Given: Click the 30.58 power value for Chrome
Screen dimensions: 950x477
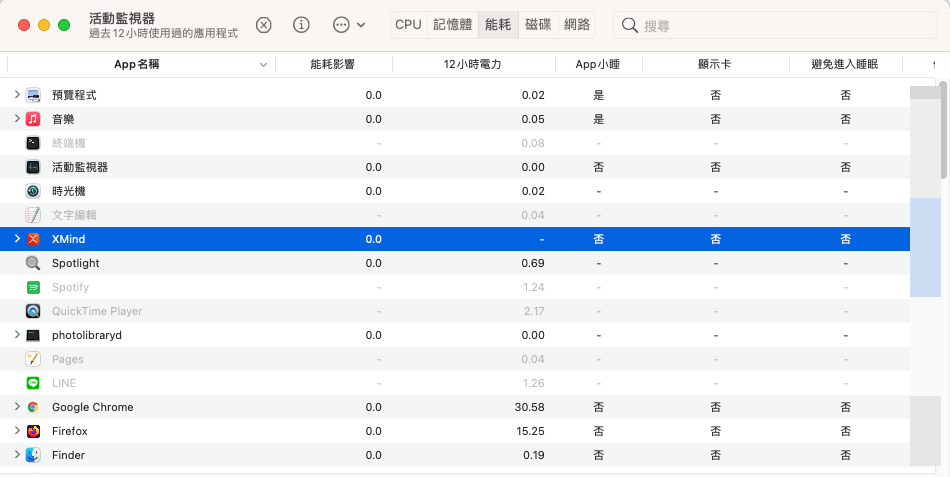Looking at the screenshot, I should point(530,407).
